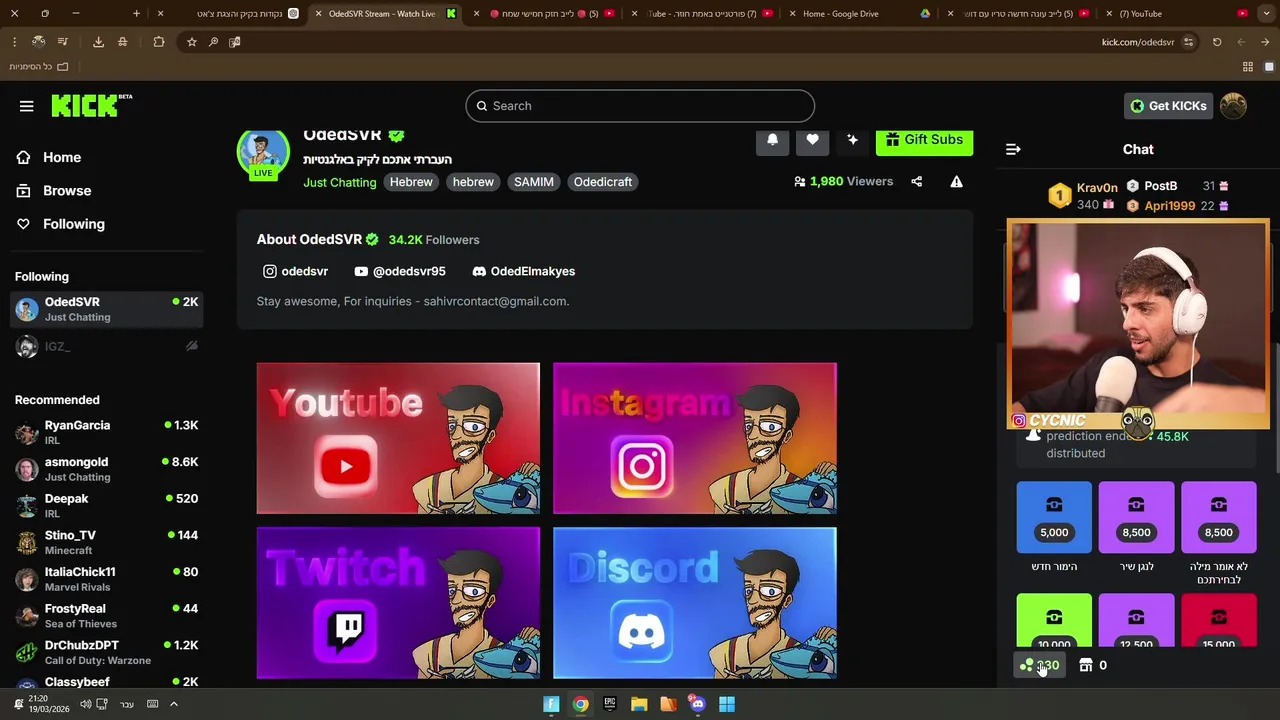Select the offline IGZ_ channel
The image size is (1280, 720).
coord(107,346)
